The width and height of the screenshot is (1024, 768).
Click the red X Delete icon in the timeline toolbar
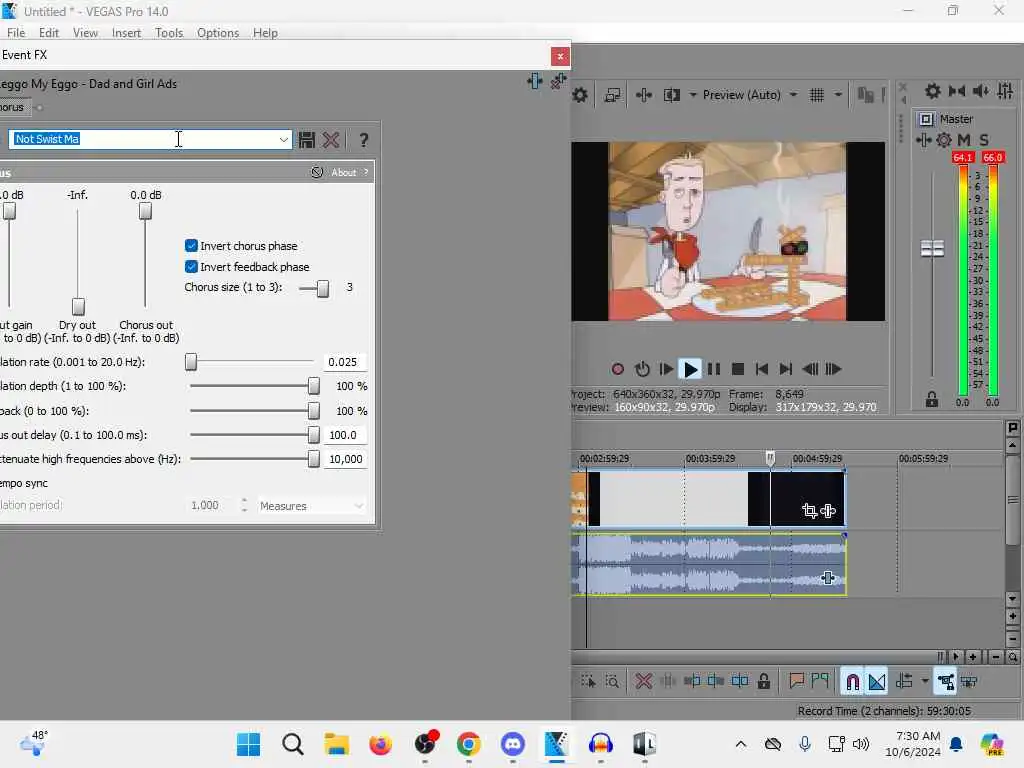coord(644,681)
